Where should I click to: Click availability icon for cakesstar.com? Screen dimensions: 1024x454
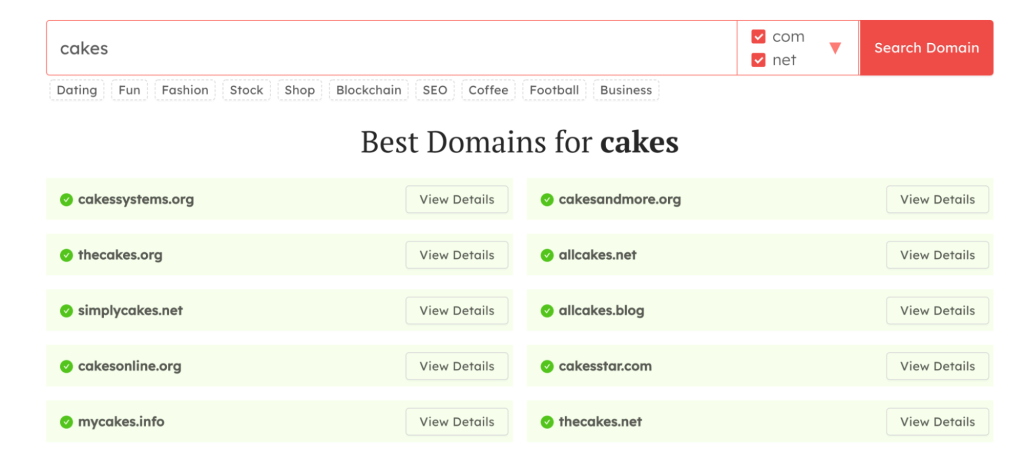pyautogui.click(x=547, y=366)
